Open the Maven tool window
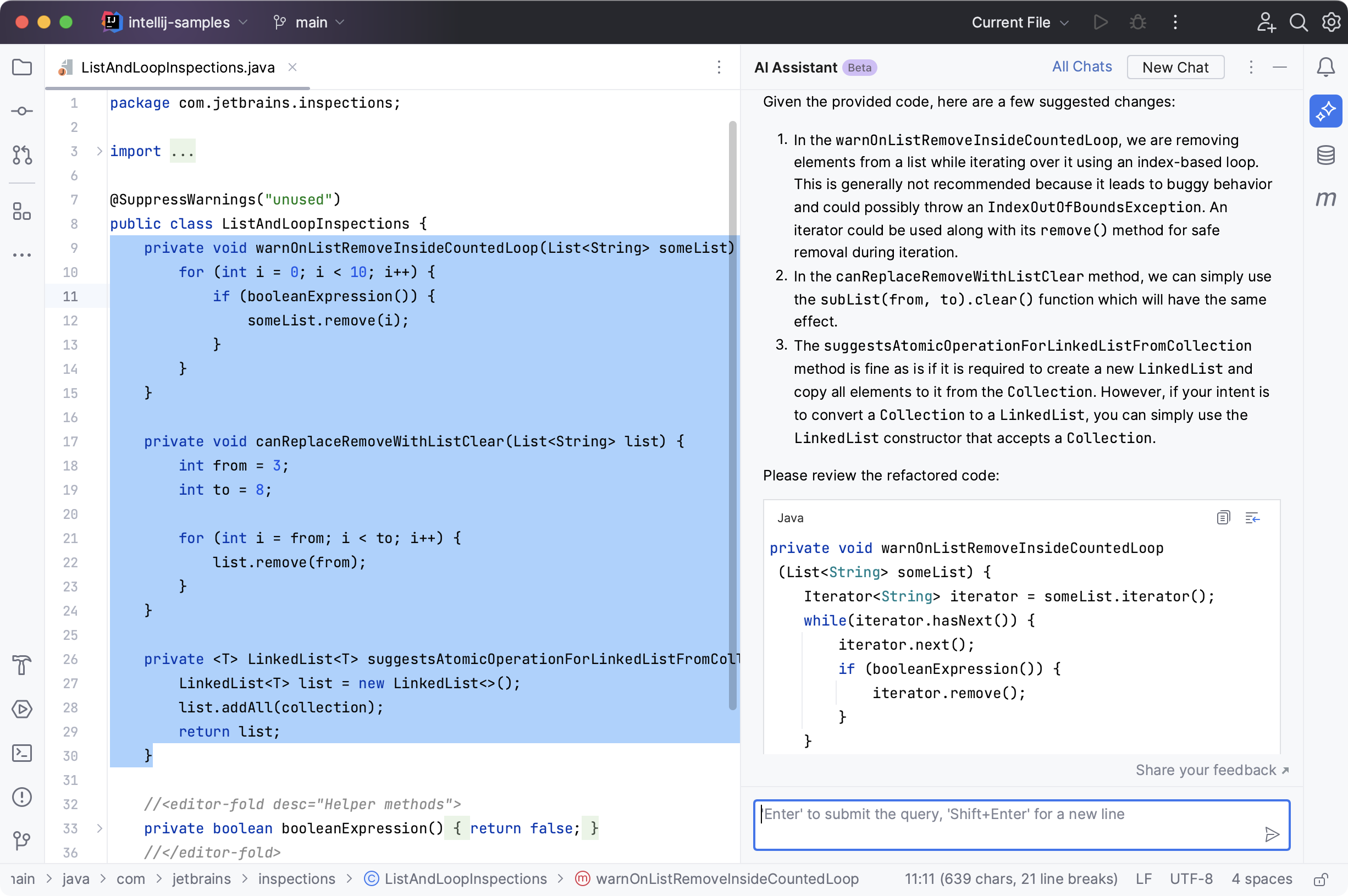The width and height of the screenshot is (1348, 896). 1325,198
